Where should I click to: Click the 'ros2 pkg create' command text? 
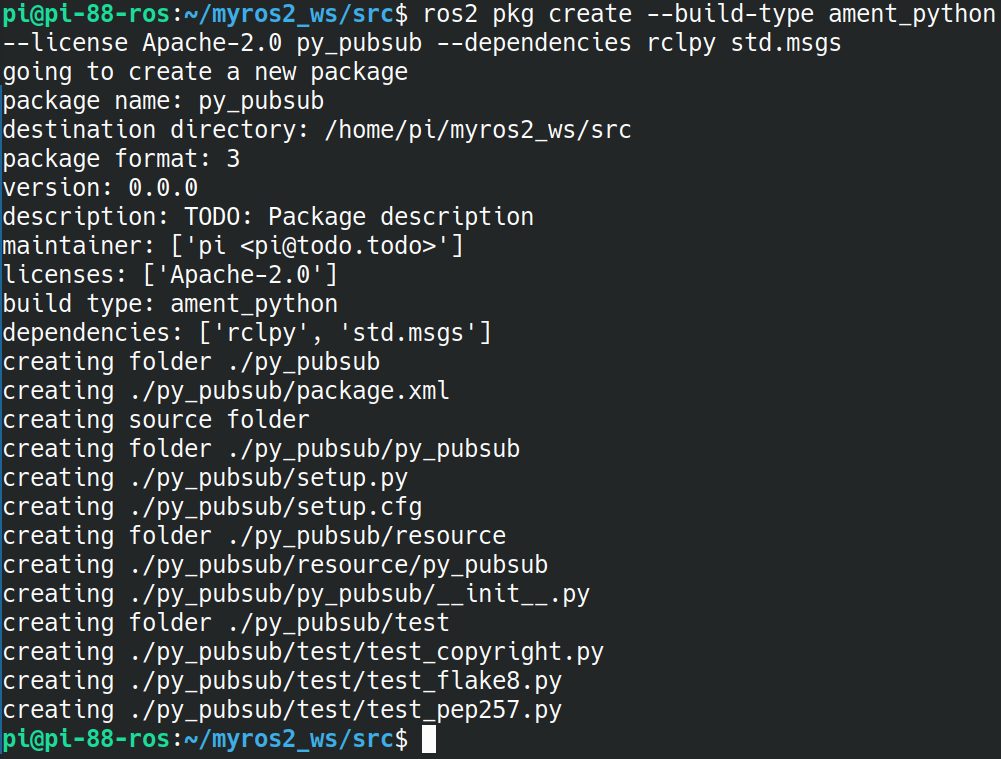coord(527,13)
